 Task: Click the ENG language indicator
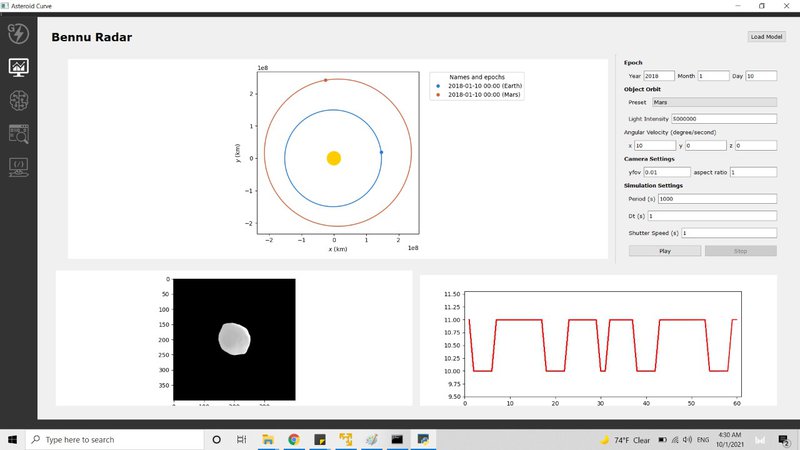(703, 440)
